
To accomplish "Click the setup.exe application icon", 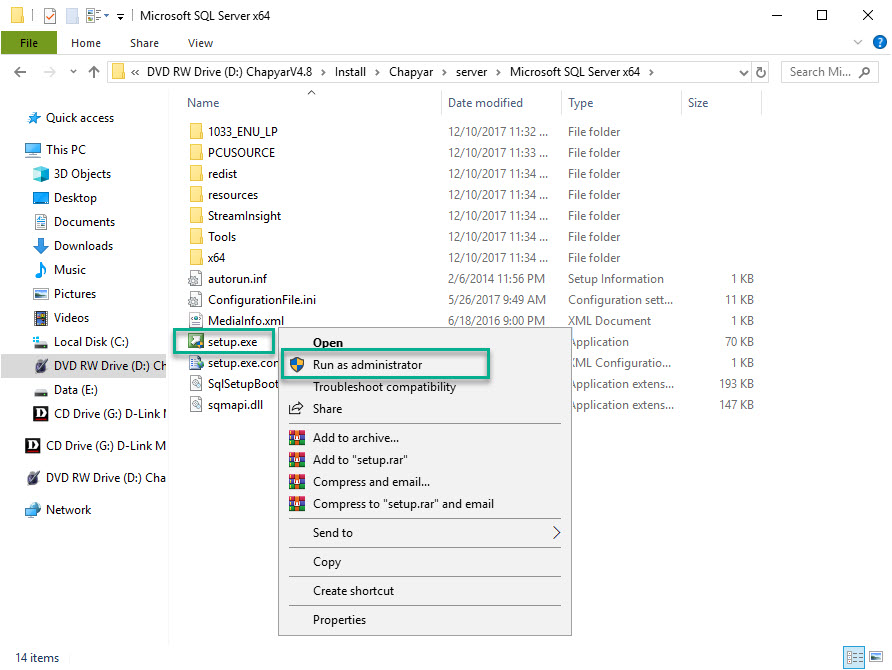I will [x=196, y=342].
